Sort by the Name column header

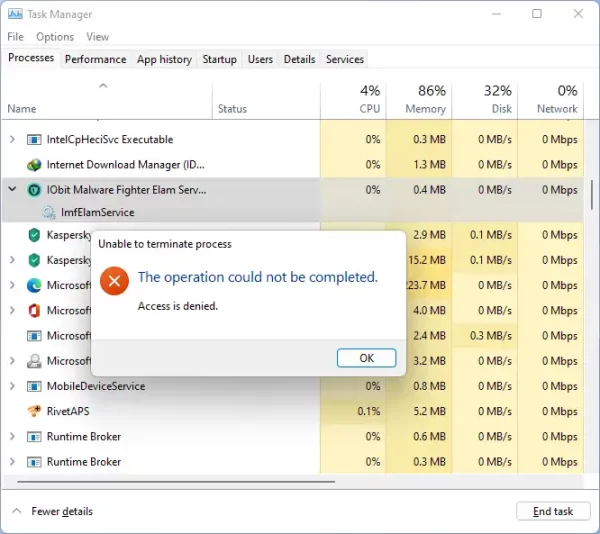tap(107, 100)
